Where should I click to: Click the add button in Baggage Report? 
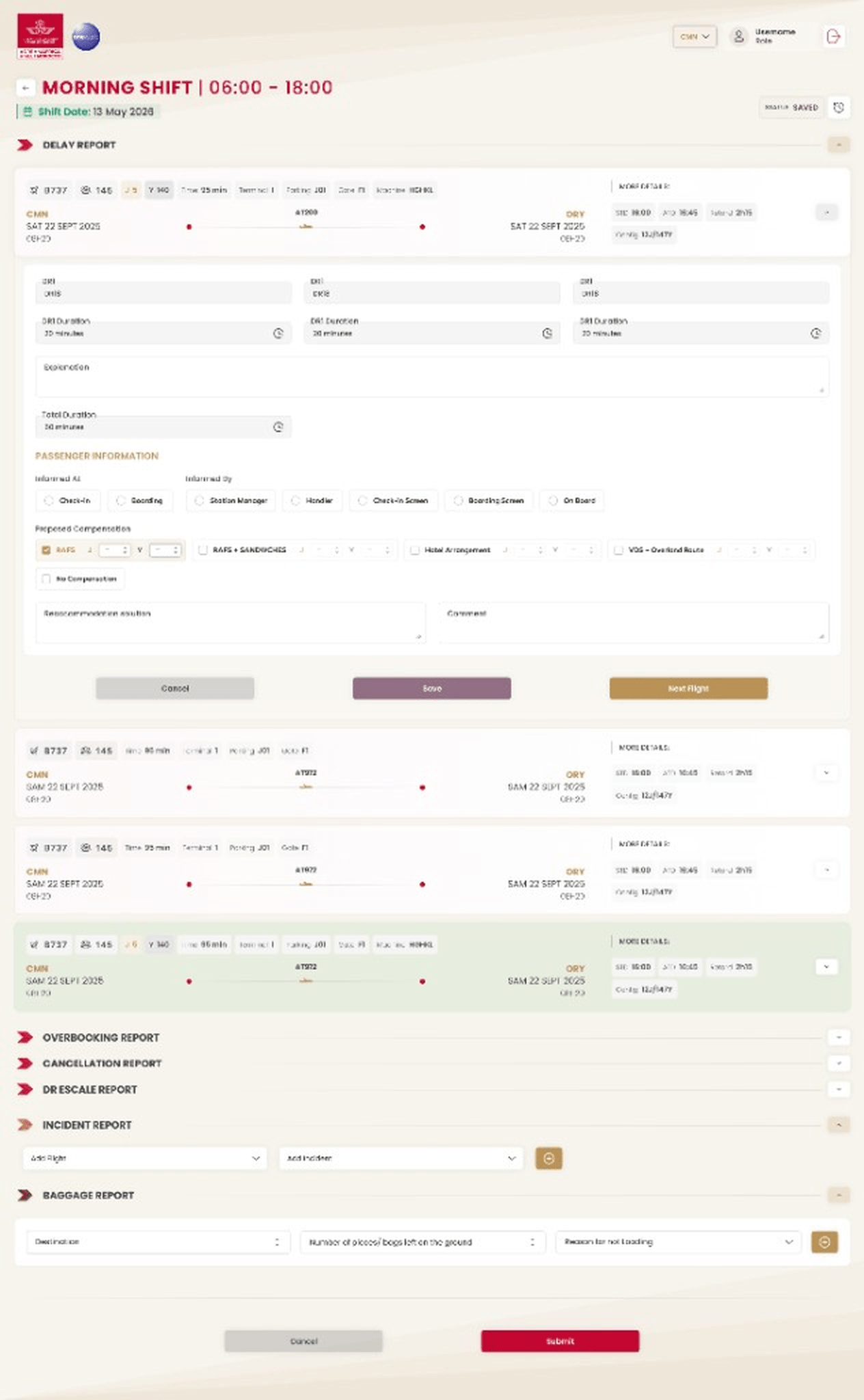coord(824,1242)
